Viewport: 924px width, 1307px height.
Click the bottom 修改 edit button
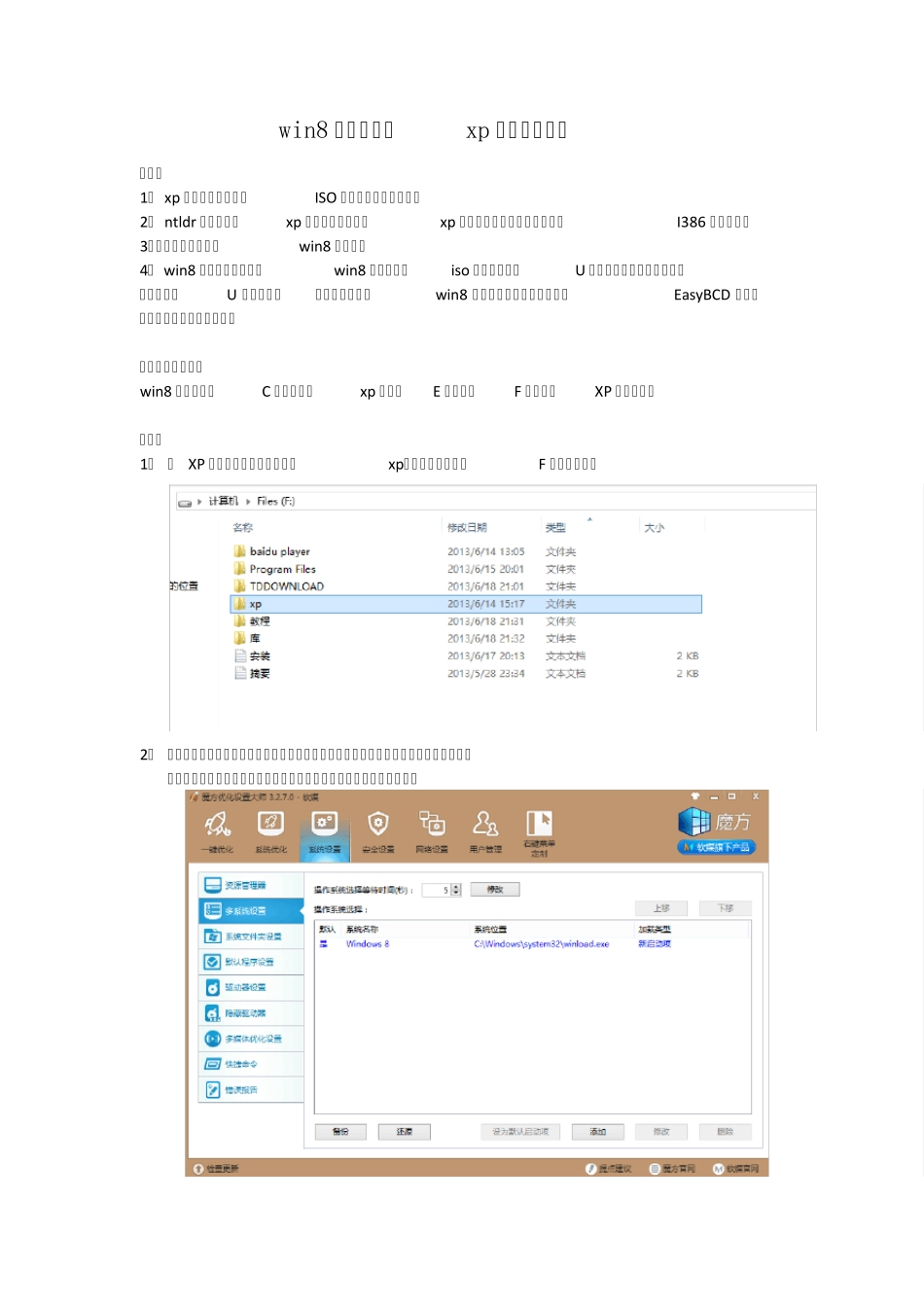pyautogui.click(x=661, y=1132)
